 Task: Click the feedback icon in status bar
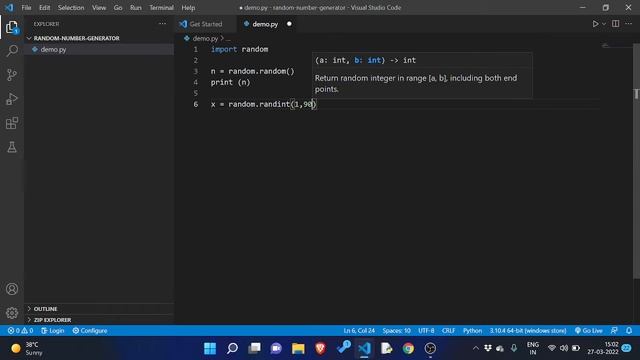[614, 331]
